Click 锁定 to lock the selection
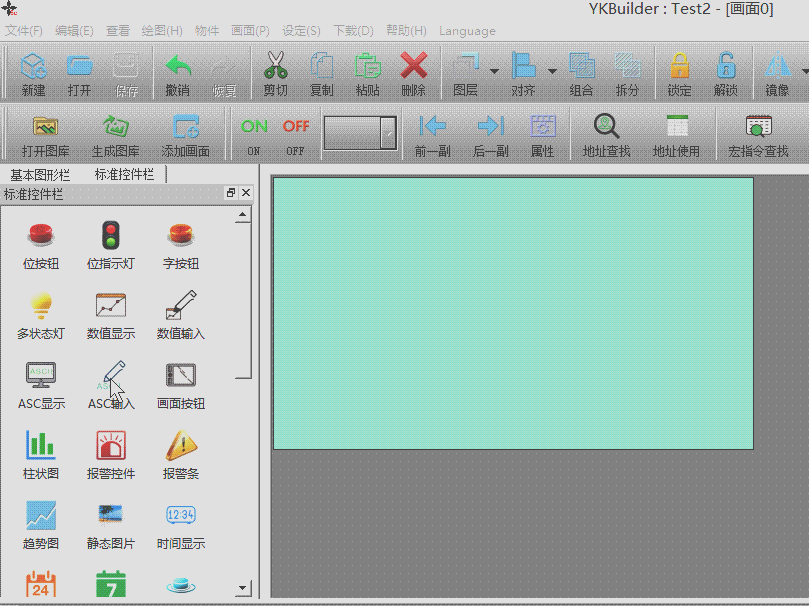 679,74
